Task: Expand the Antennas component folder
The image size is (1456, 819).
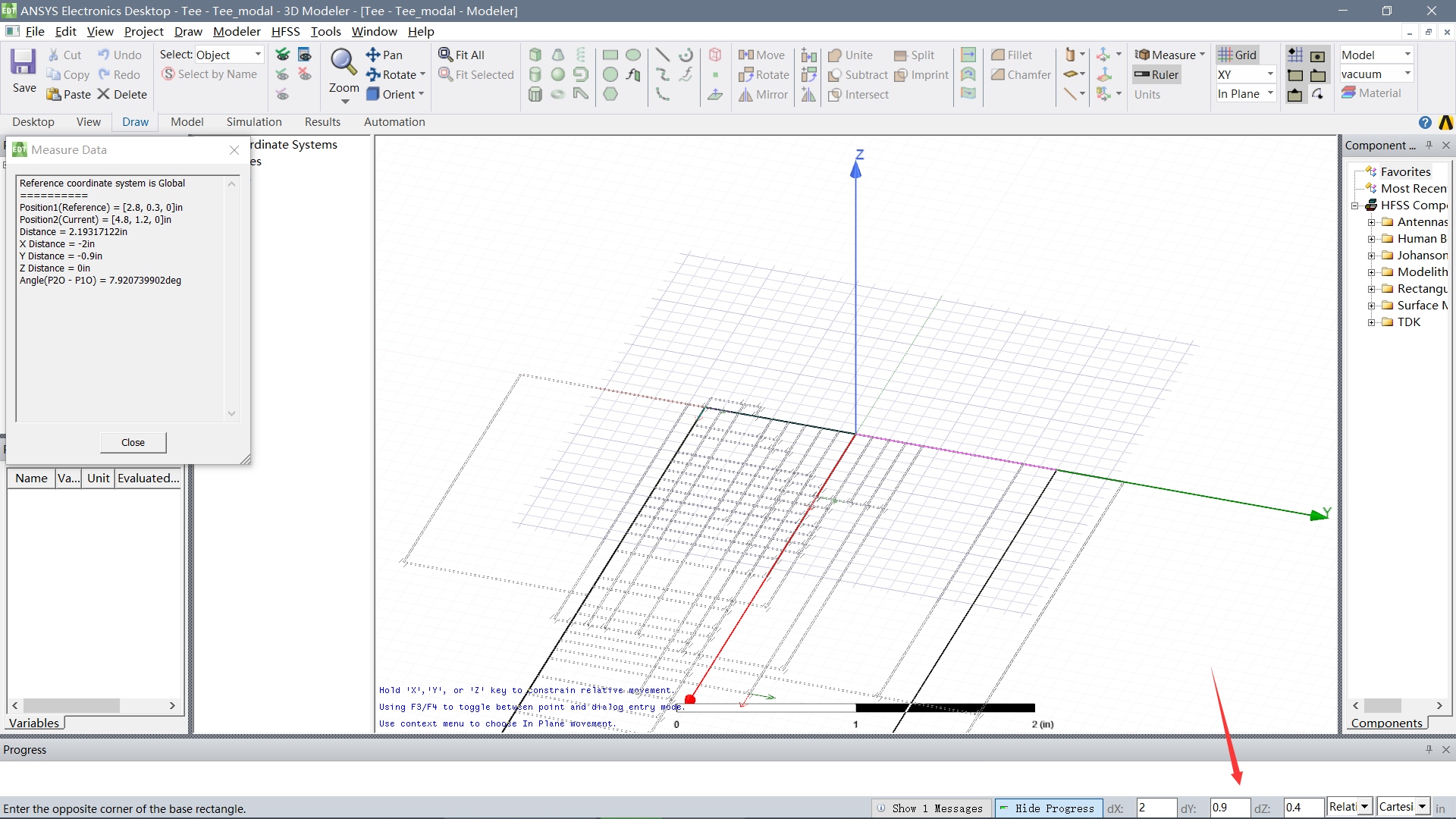Action: coord(1371,222)
